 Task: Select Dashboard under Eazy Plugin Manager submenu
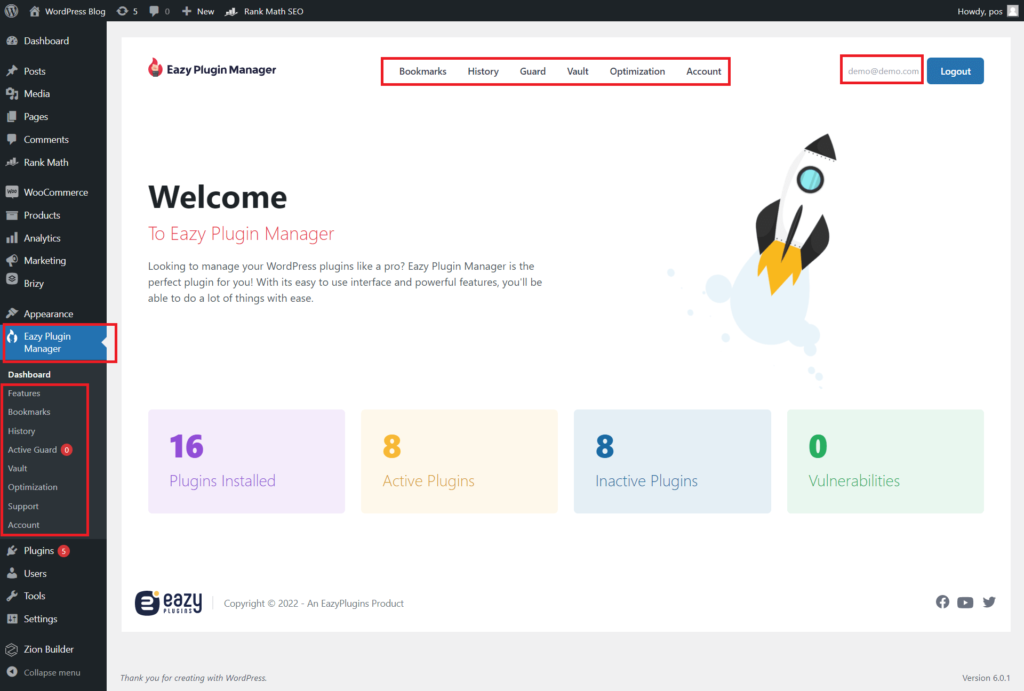29,374
